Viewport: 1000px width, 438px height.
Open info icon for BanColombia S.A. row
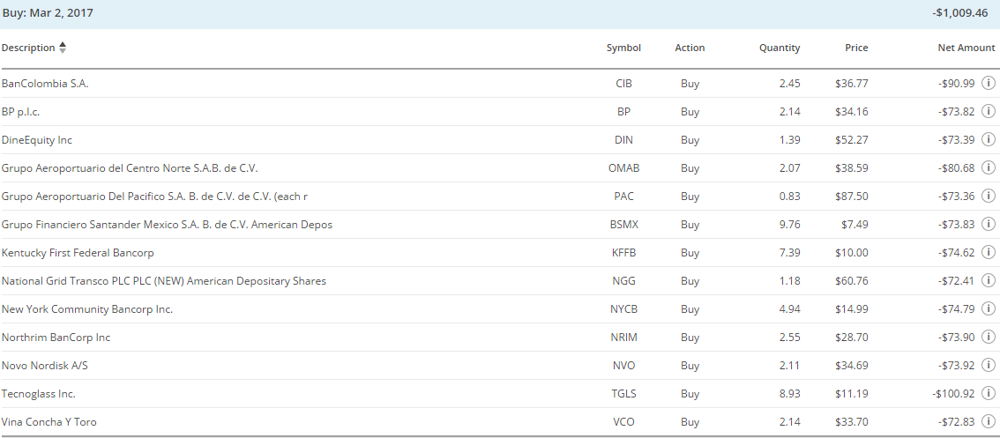(x=988, y=83)
